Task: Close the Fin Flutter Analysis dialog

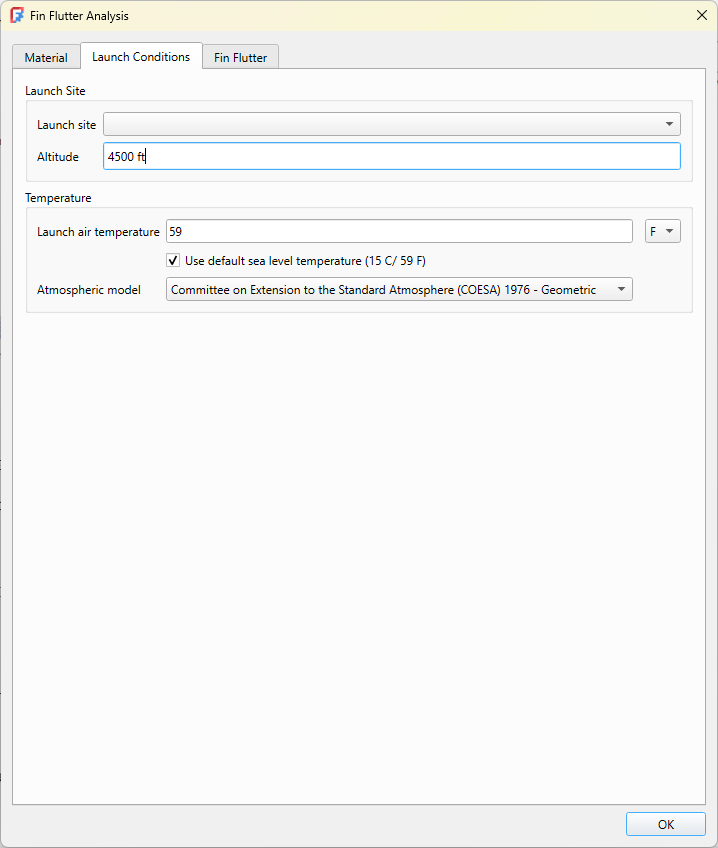Action: point(700,16)
